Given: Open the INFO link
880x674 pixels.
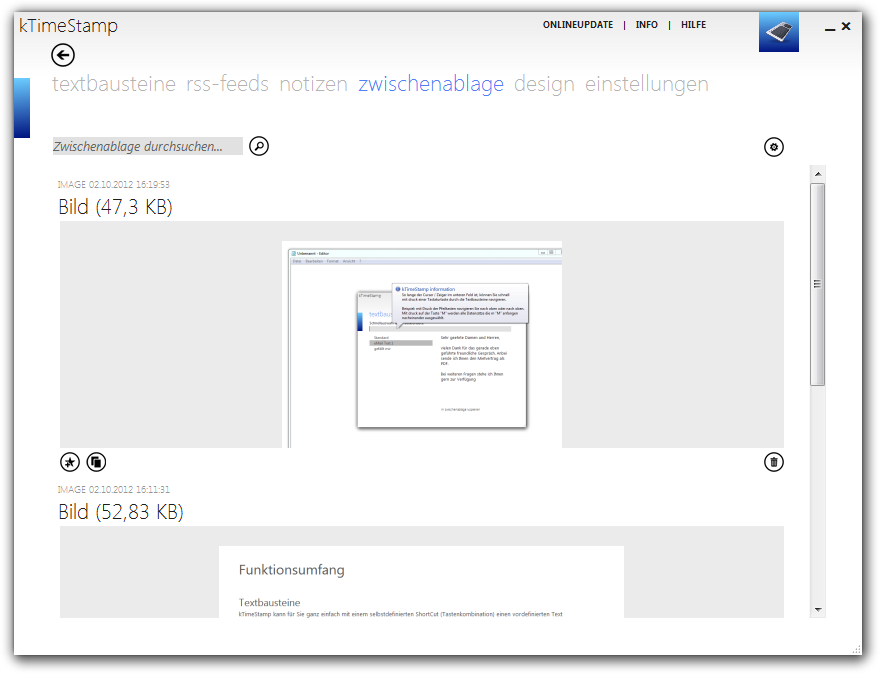Looking at the screenshot, I should tap(647, 25).
